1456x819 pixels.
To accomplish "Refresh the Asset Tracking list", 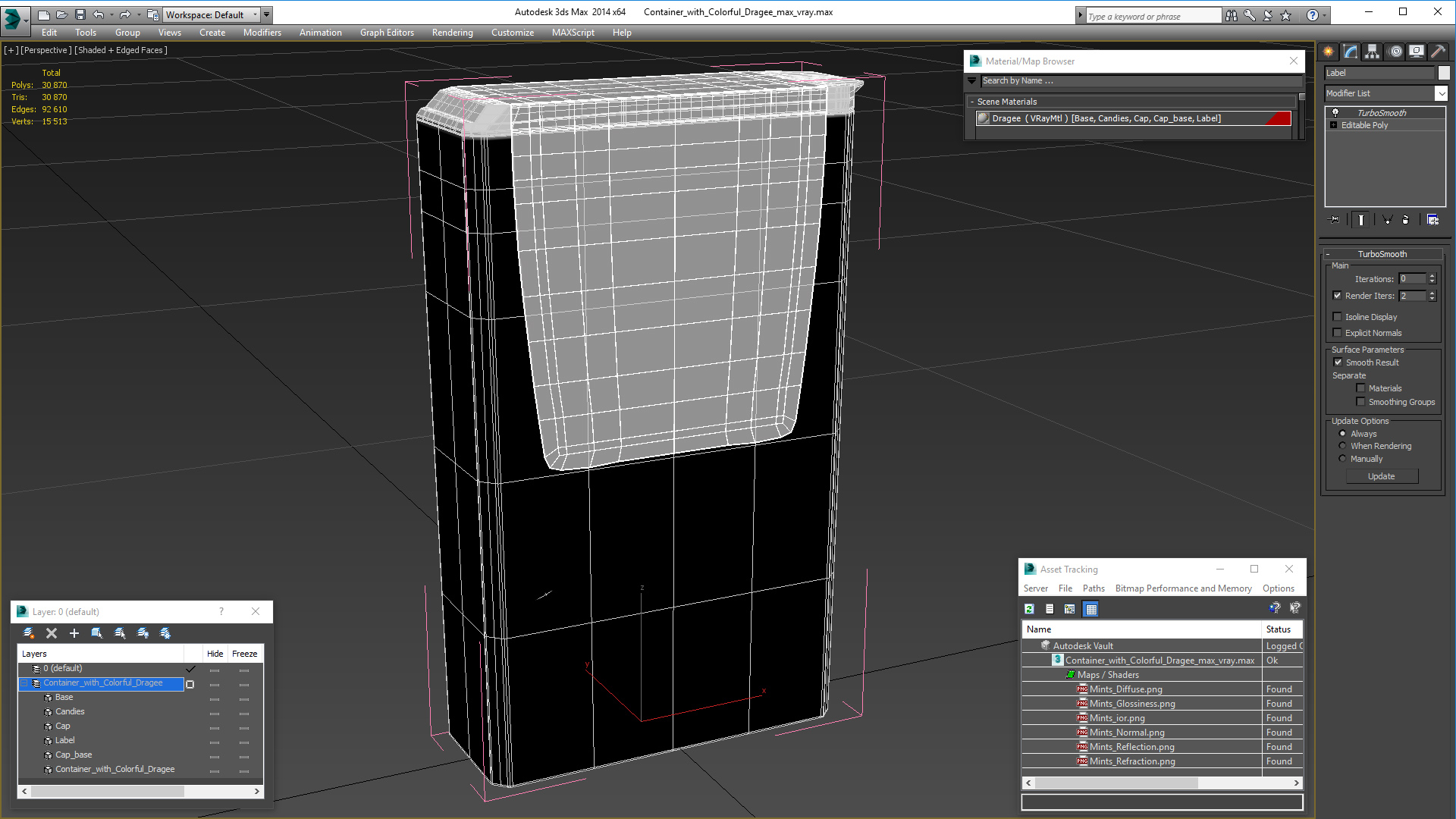I will (1030, 609).
